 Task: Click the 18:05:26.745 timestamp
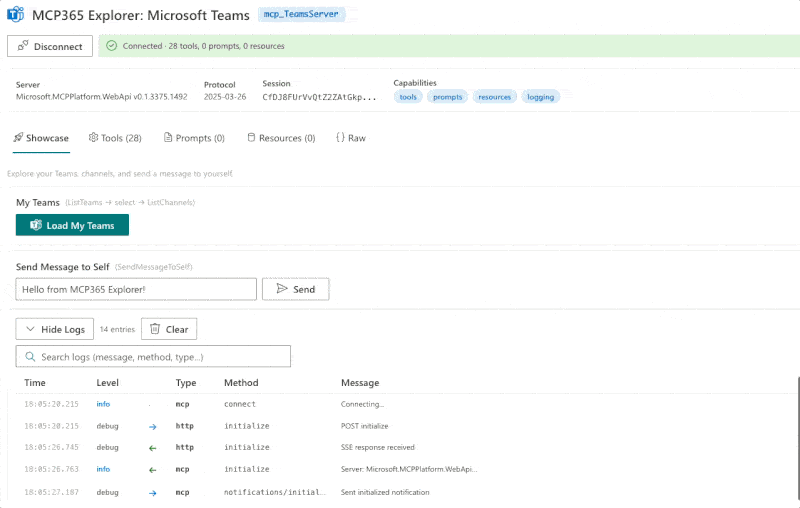tap(52, 448)
